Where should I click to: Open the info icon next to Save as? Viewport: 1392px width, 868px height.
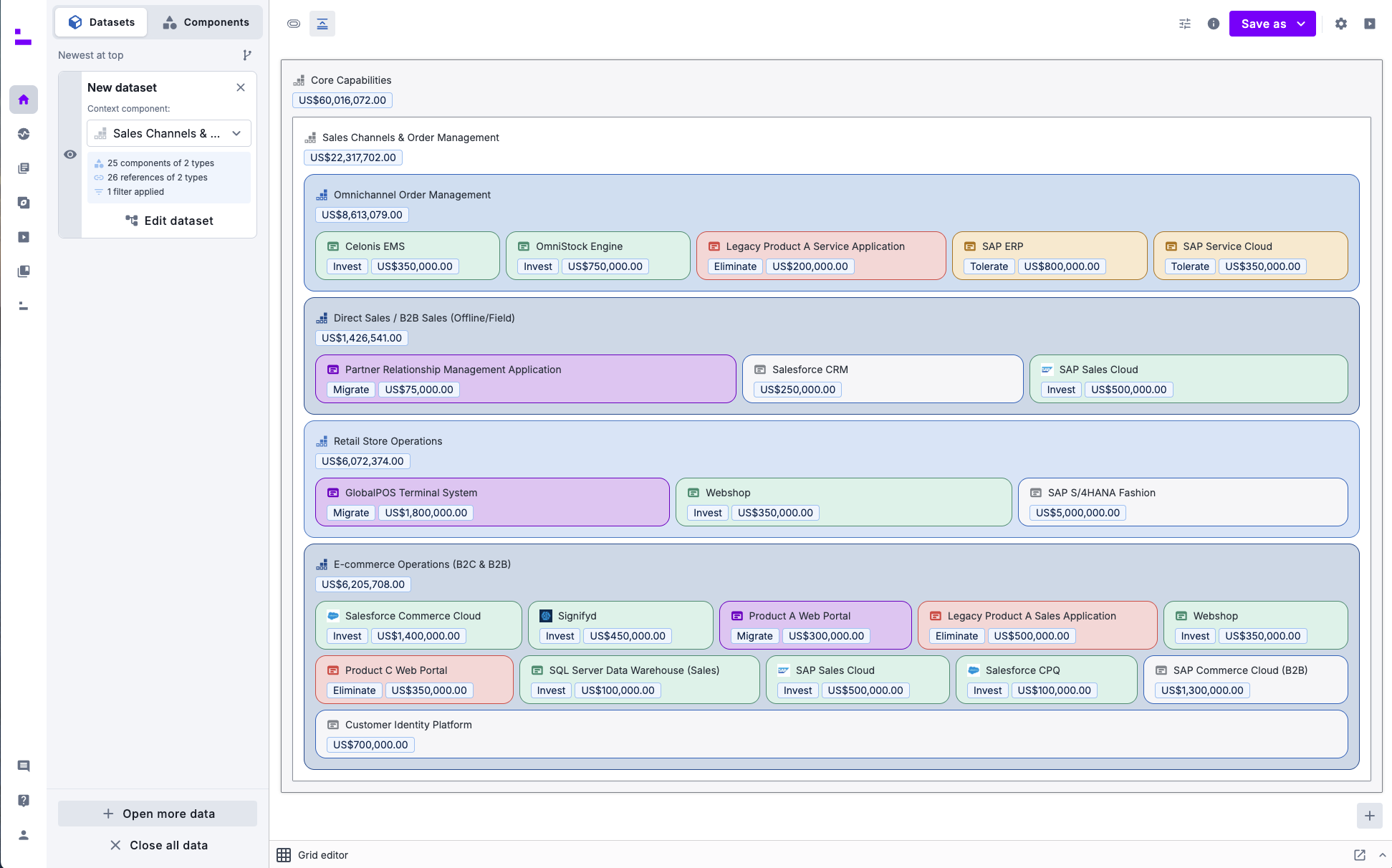(x=1214, y=24)
